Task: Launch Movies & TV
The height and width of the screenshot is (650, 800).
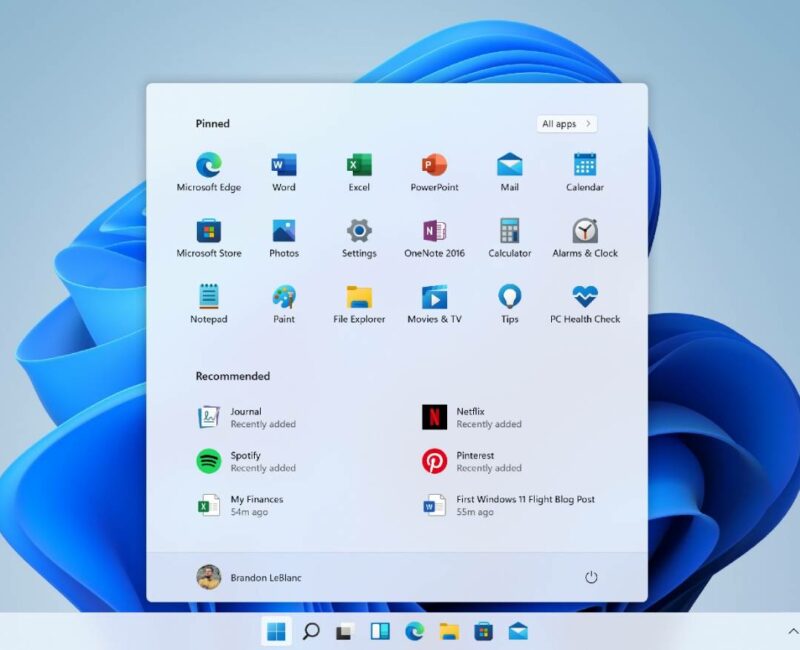Action: point(434,304)
